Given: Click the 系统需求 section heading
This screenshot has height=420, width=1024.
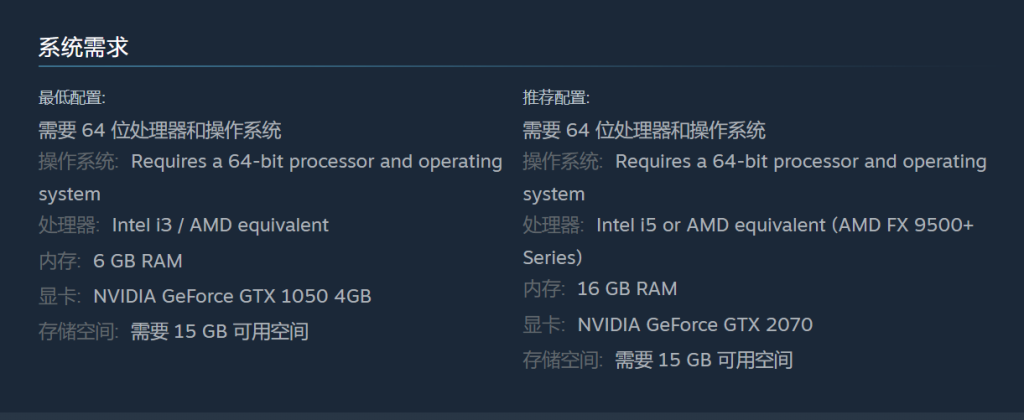Looking at the screenshot, I should [83, 47].
